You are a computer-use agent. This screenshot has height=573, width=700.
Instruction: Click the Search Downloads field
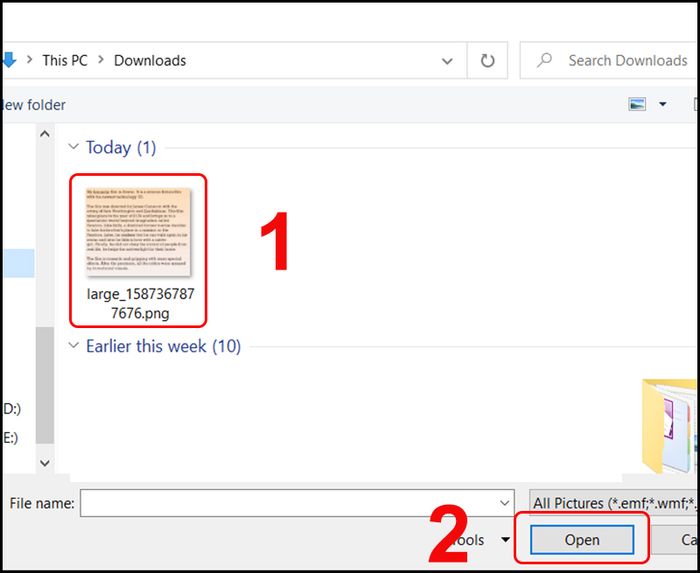(x=610, y=60)
